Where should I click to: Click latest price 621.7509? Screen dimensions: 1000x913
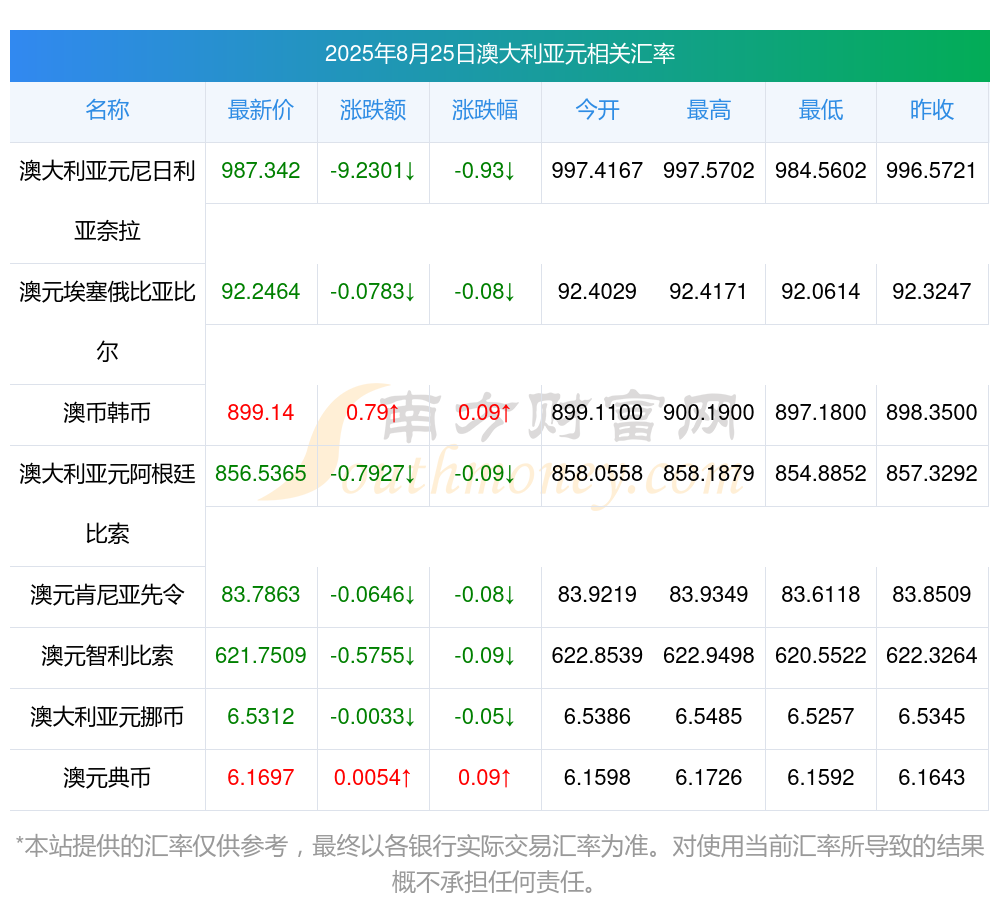pyautogui.click(x=261, y=655)
